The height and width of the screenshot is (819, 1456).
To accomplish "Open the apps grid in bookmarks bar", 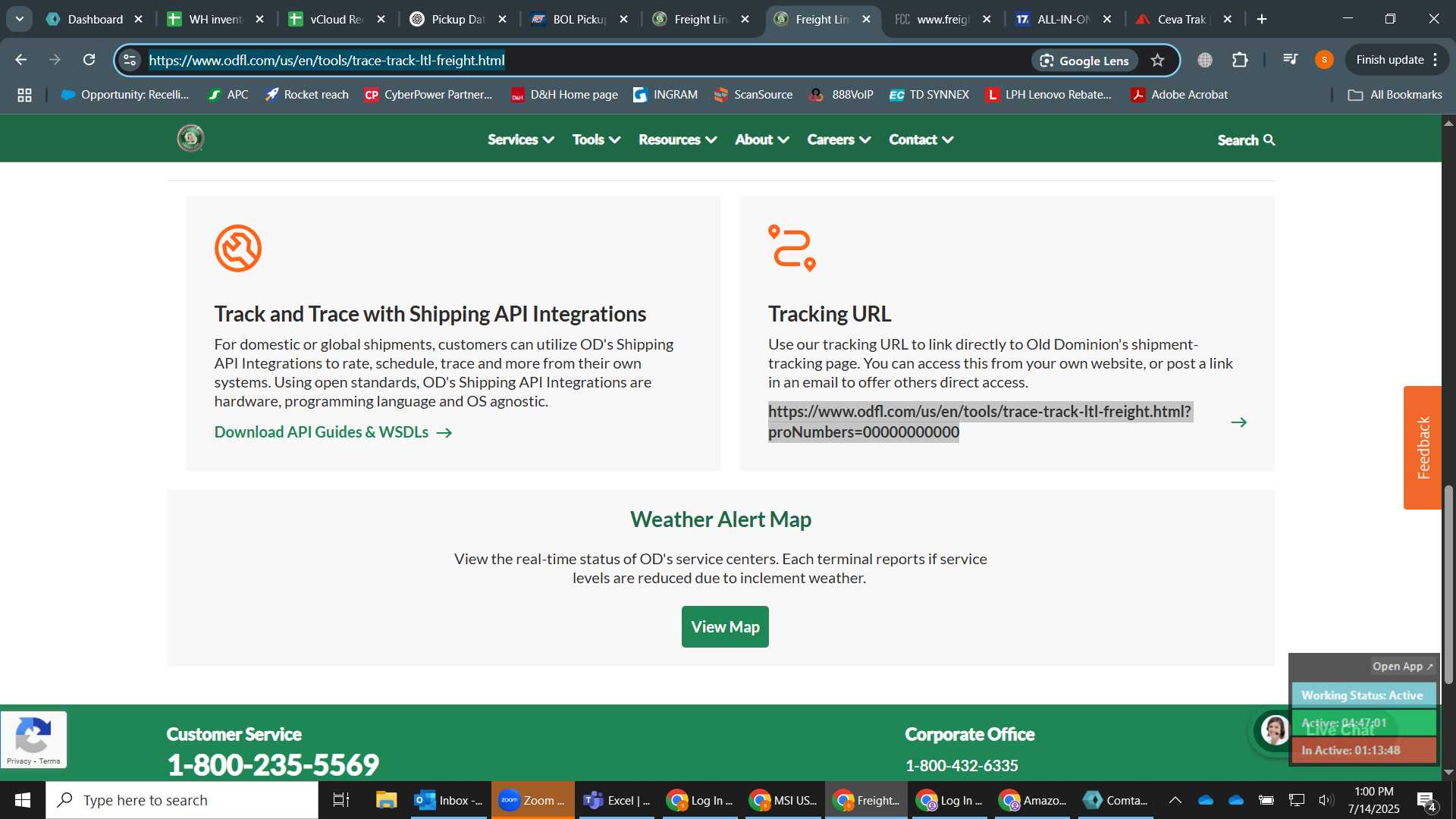I will click(24, 95).
